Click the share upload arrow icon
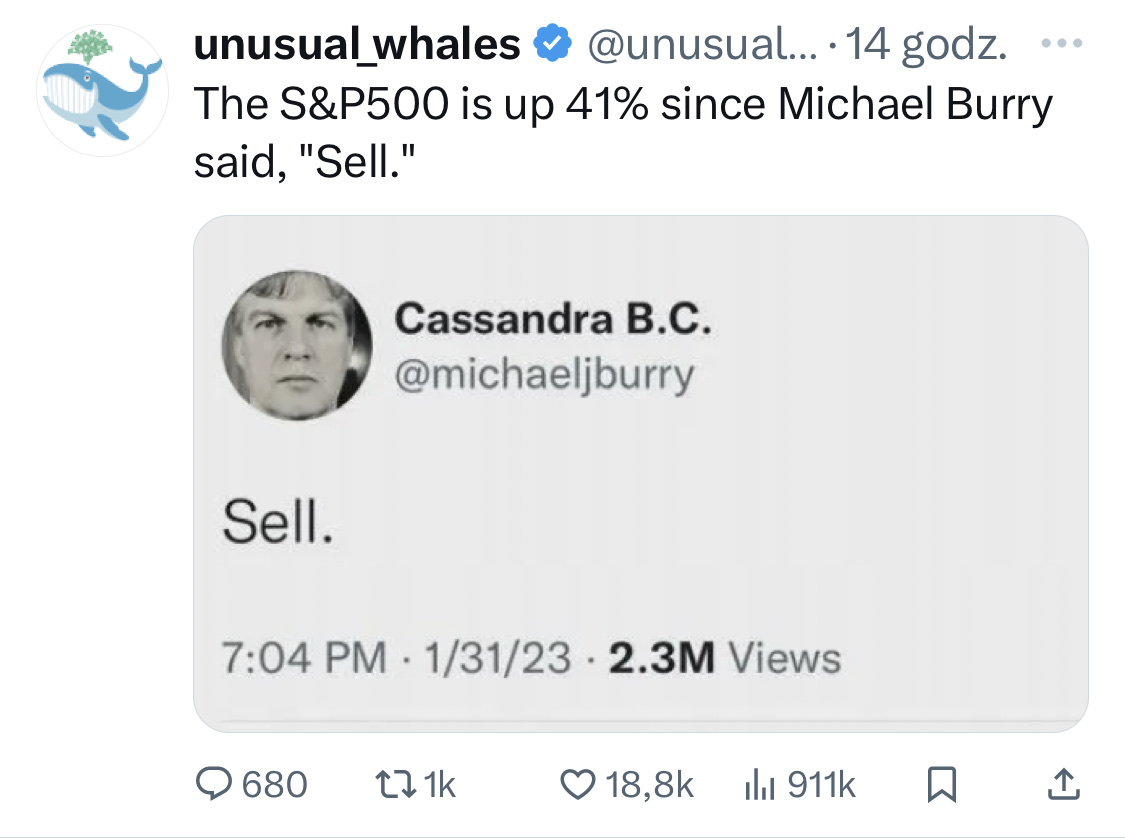 (1064, 784)
